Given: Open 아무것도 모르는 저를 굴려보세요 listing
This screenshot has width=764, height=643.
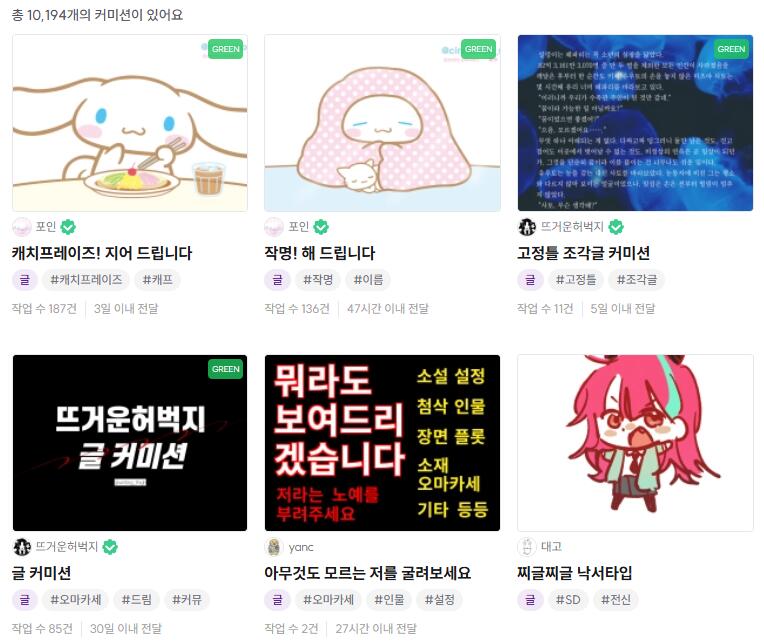Looking at the screenshot, I should (x=367, y=573).
